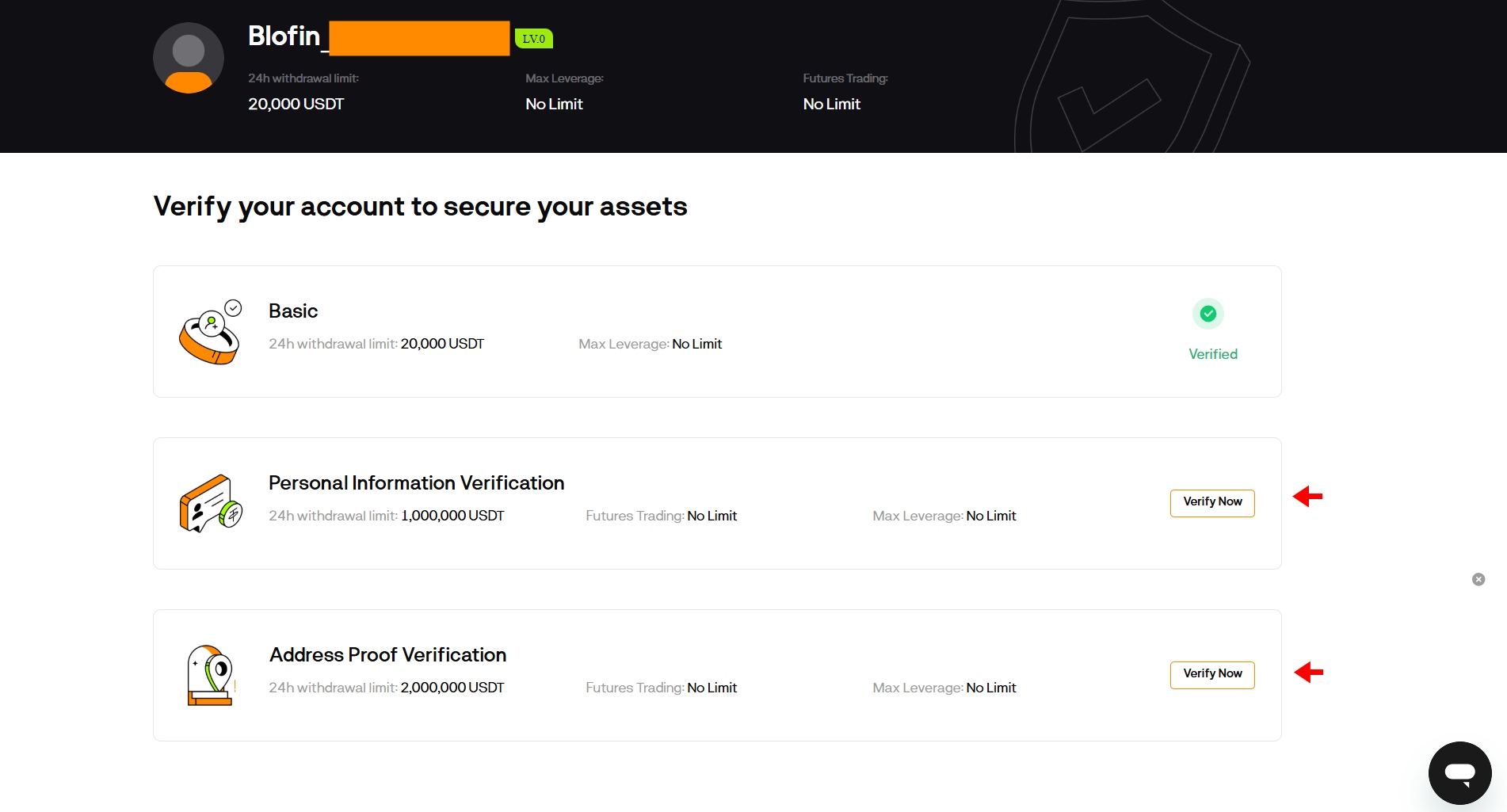Click Verify Now for Personal Information Verification
The height and width of the screenshot is (812, 1507).
click(x=1211, y=502)
